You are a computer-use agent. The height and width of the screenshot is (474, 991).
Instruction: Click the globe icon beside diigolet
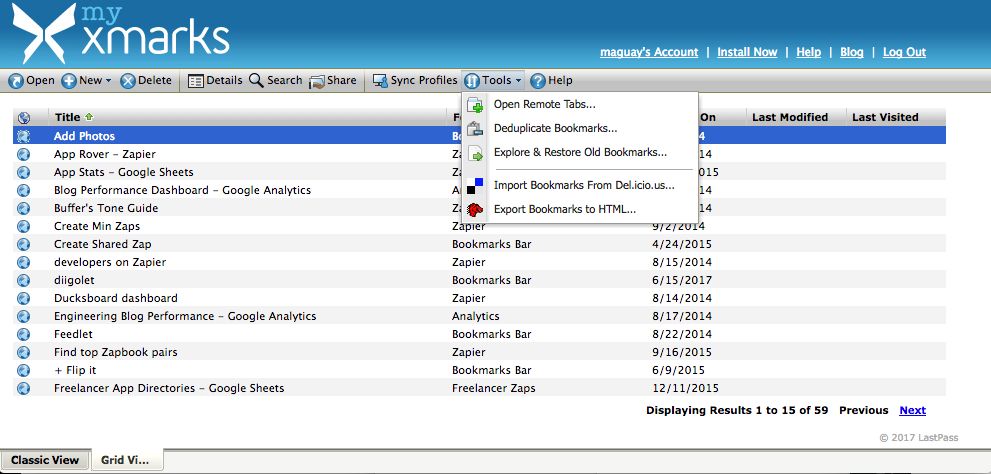(23, 280)
